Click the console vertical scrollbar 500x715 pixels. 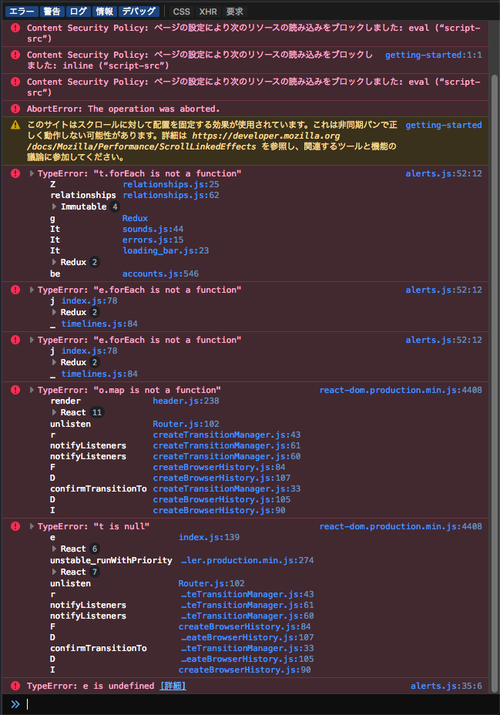pos(494,374)
